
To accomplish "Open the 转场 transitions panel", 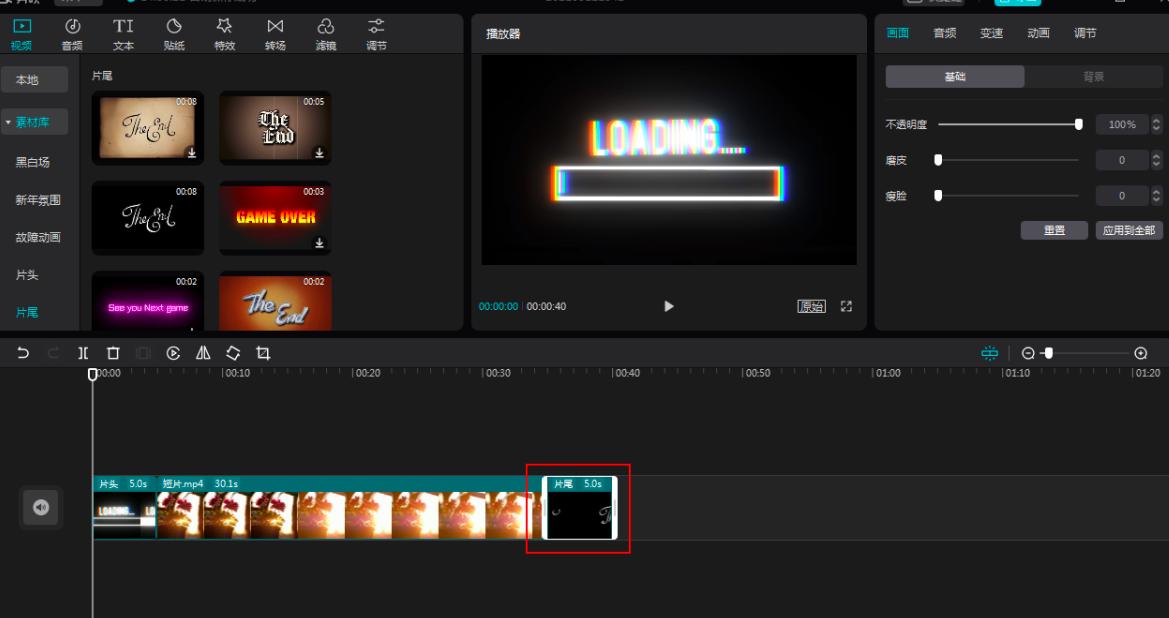I will click(275, 34).
